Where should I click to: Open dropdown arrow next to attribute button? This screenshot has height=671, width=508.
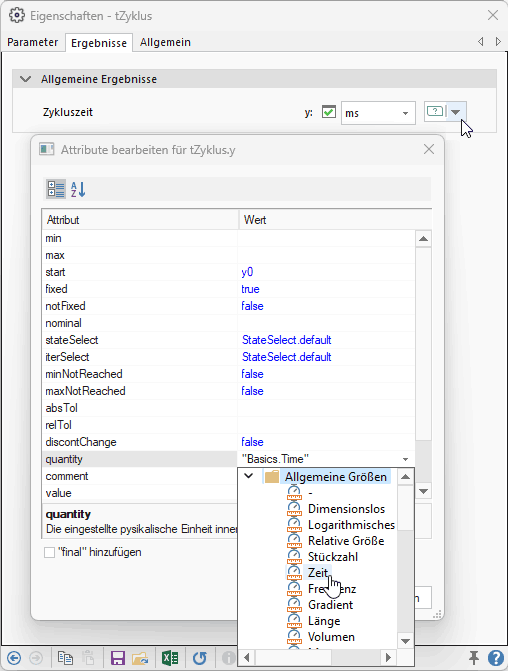point(456,112)
